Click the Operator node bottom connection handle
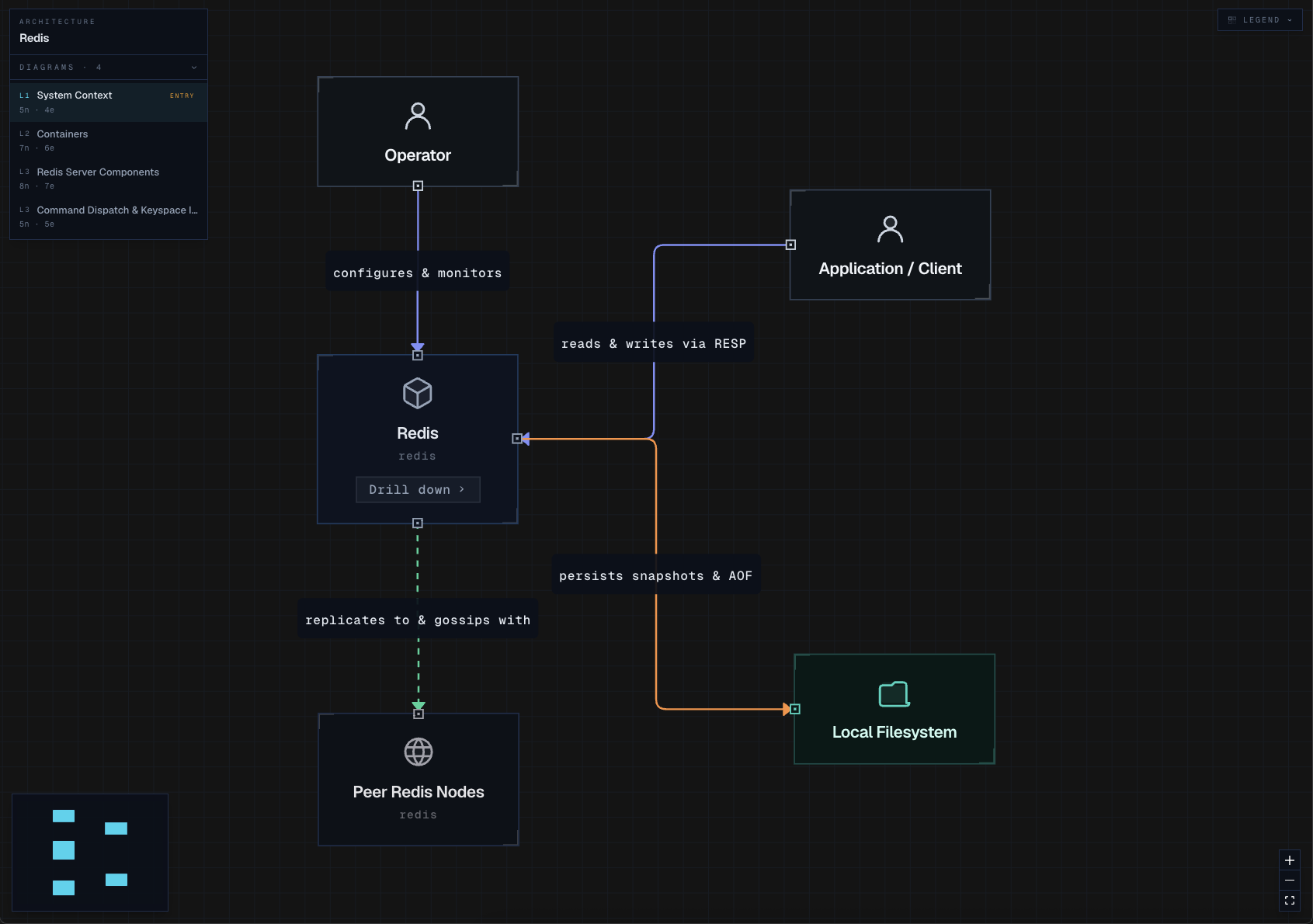 point(418,186)
